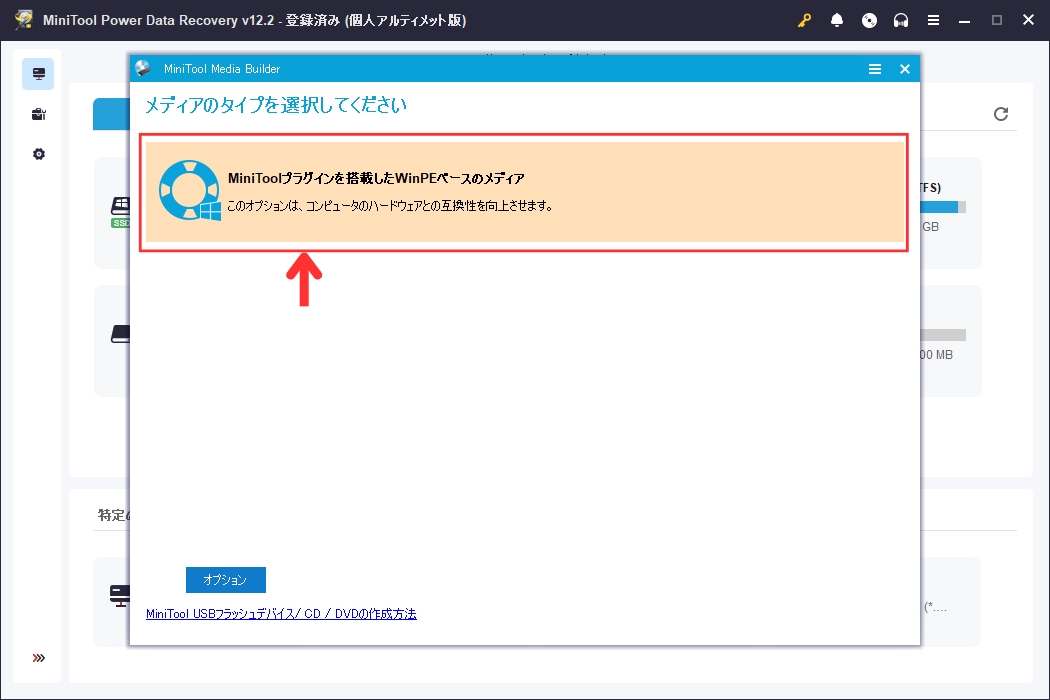The height and width of the screenshot is (700, 1050).
Task: Click the MiniTool Media Builder title text
Action: pos(222,69)
